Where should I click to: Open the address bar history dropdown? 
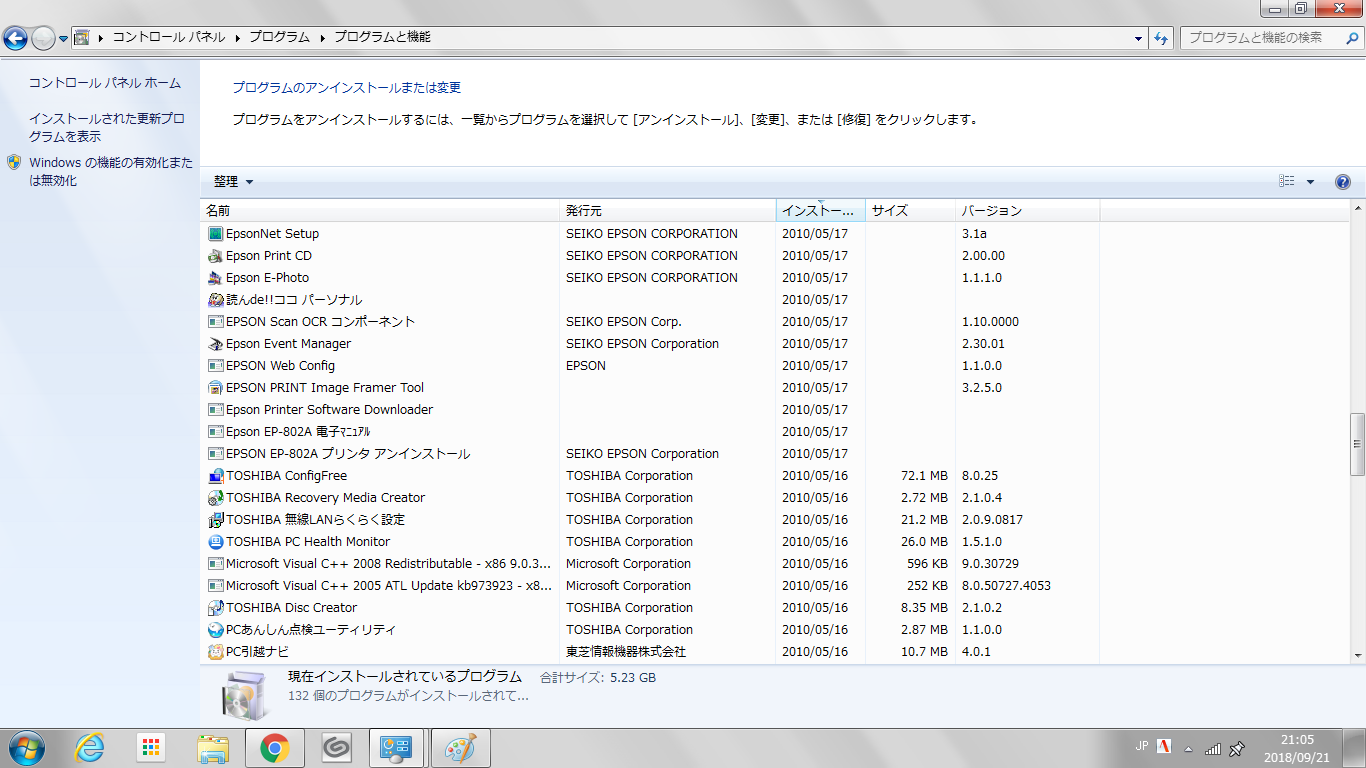coord(1140,38)
